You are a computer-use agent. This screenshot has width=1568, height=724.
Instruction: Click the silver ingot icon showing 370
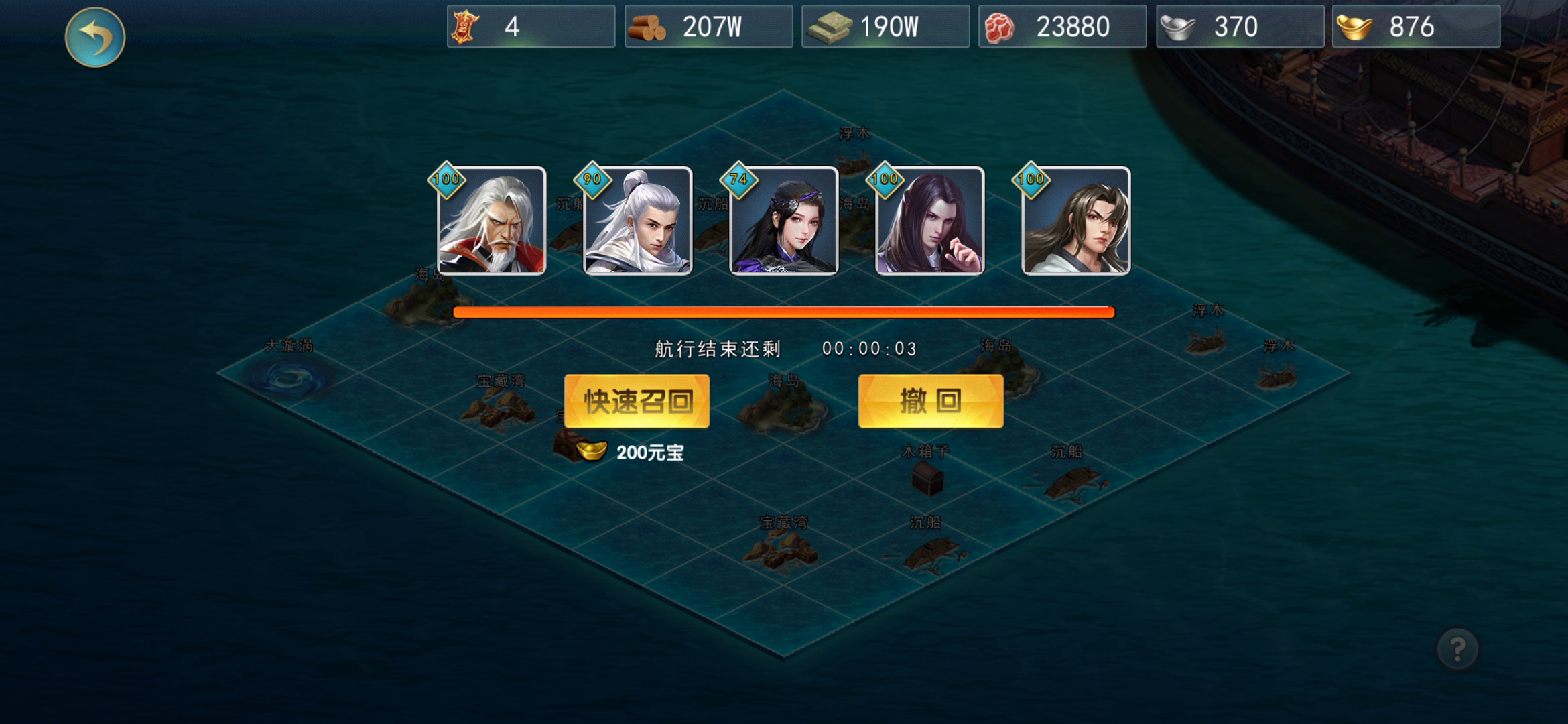(x=1177, y=27)
